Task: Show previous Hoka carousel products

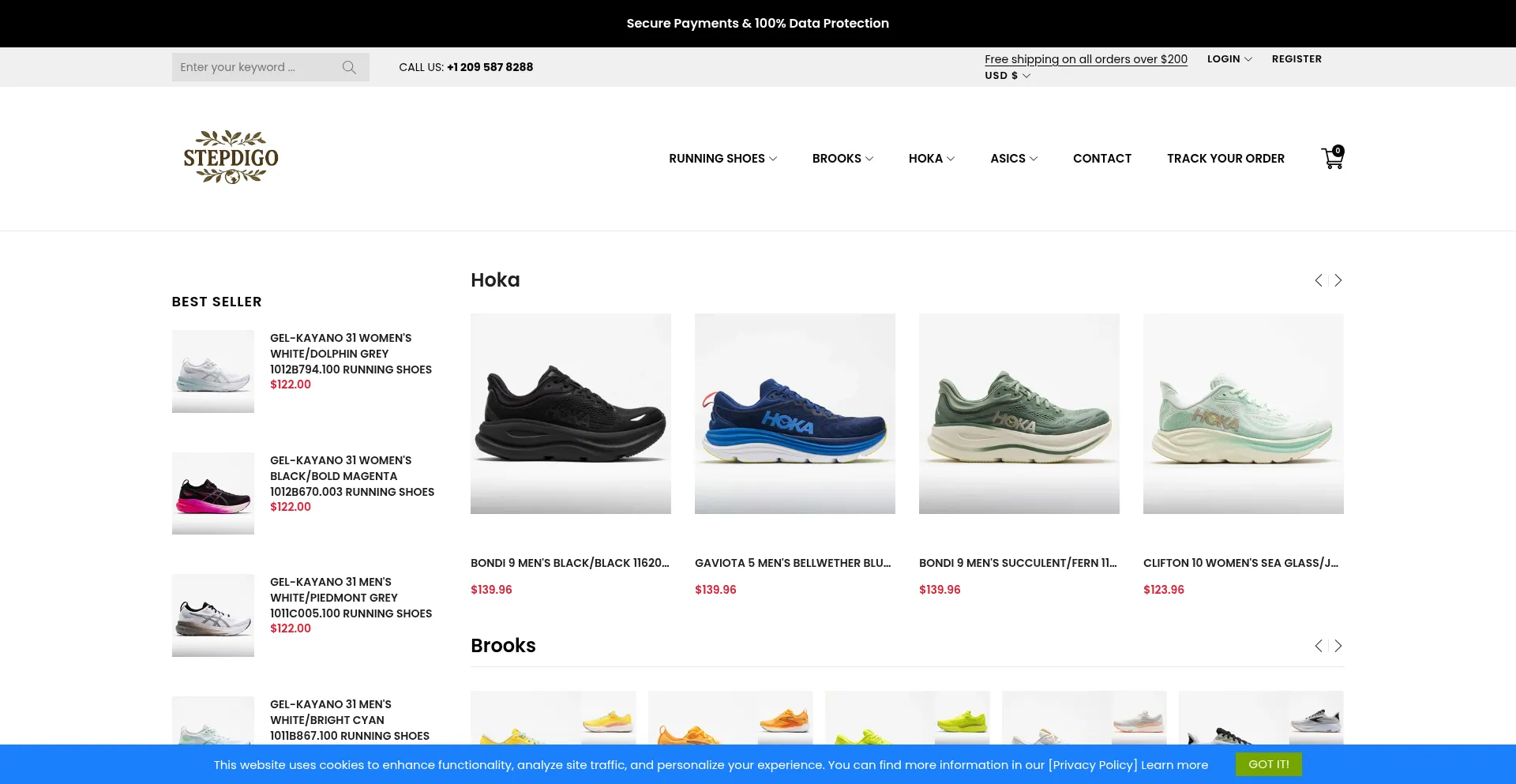Action: point(1319,280)
